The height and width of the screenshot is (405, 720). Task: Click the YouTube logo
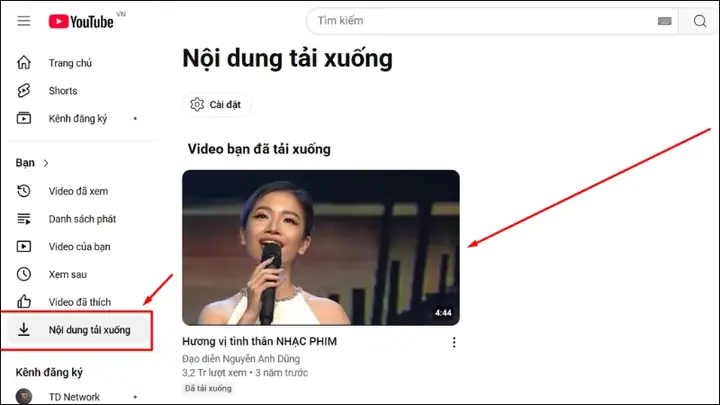tap(81, 22)
